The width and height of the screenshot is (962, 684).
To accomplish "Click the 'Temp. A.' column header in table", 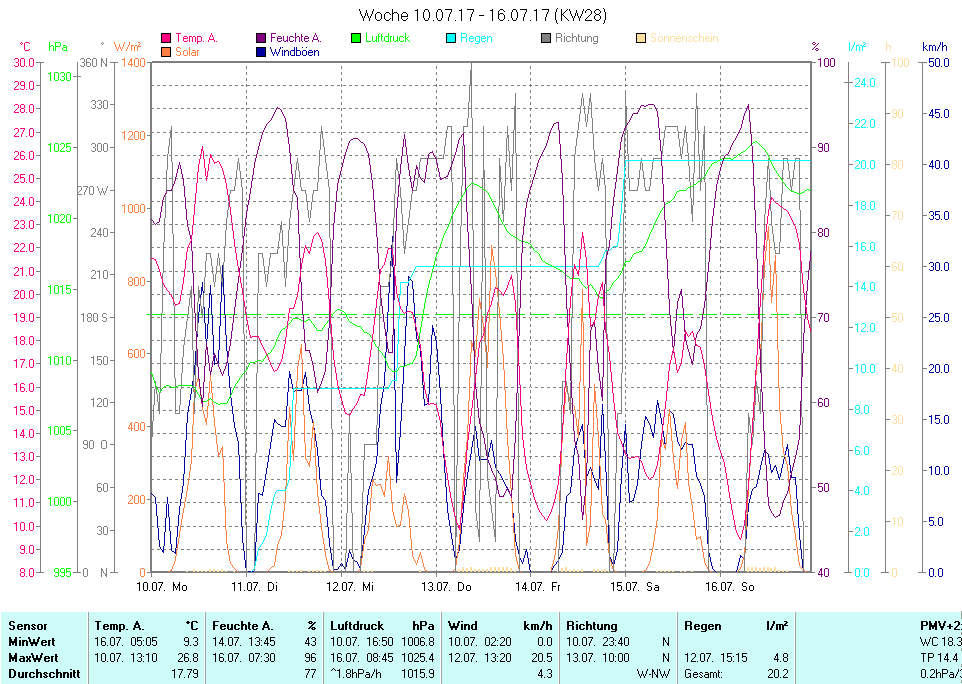I will point(120,626).
